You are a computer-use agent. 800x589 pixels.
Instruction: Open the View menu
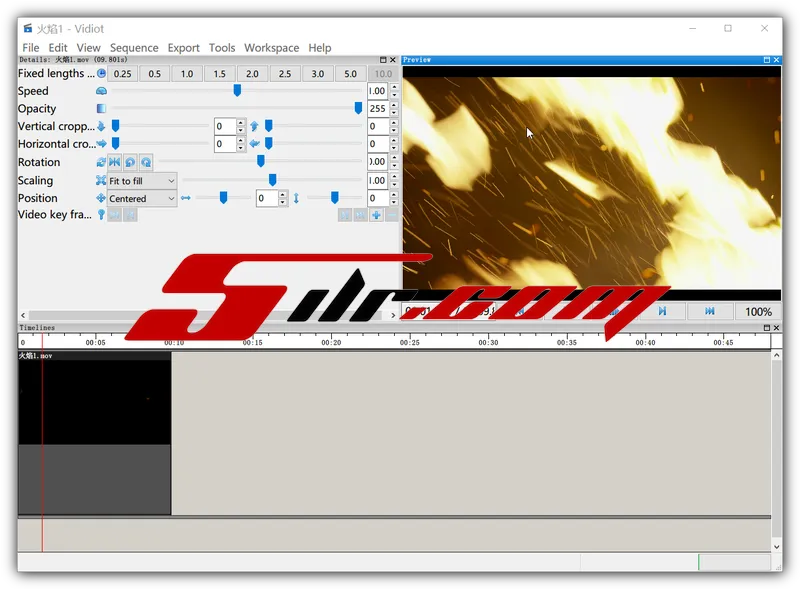click(88, 47)
